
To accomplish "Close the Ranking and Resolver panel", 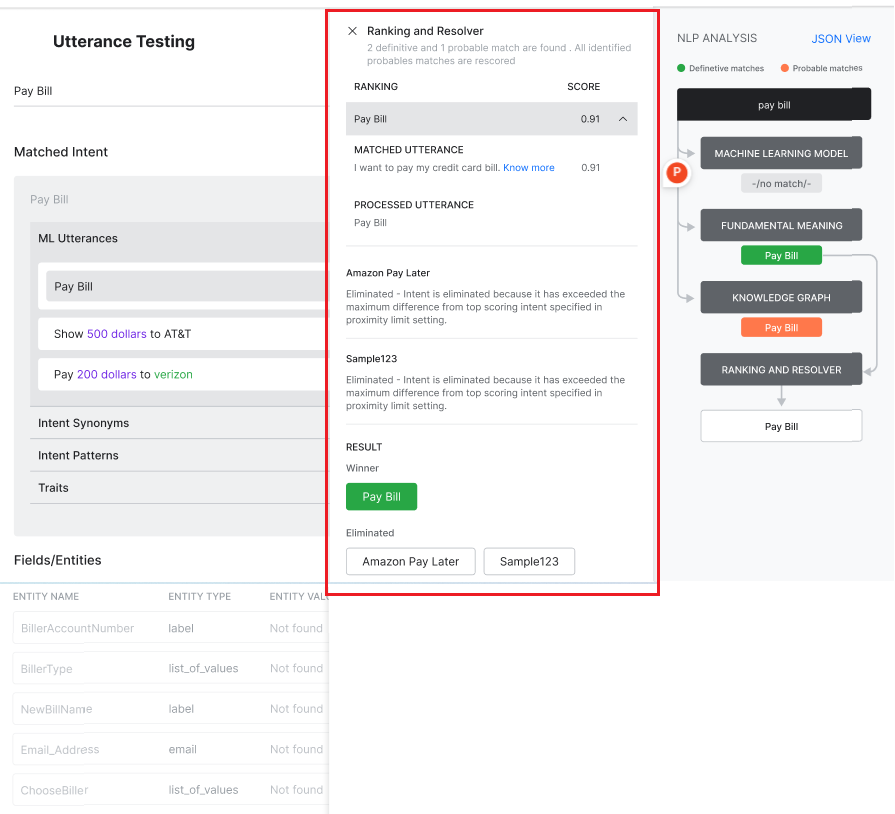I will tap(352, 31).
